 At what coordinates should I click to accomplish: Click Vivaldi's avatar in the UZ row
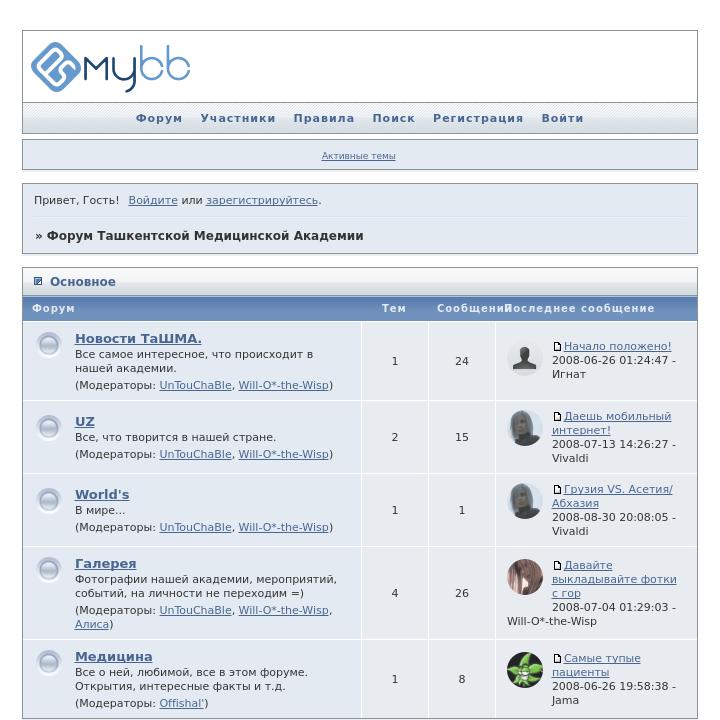(525, 428)
